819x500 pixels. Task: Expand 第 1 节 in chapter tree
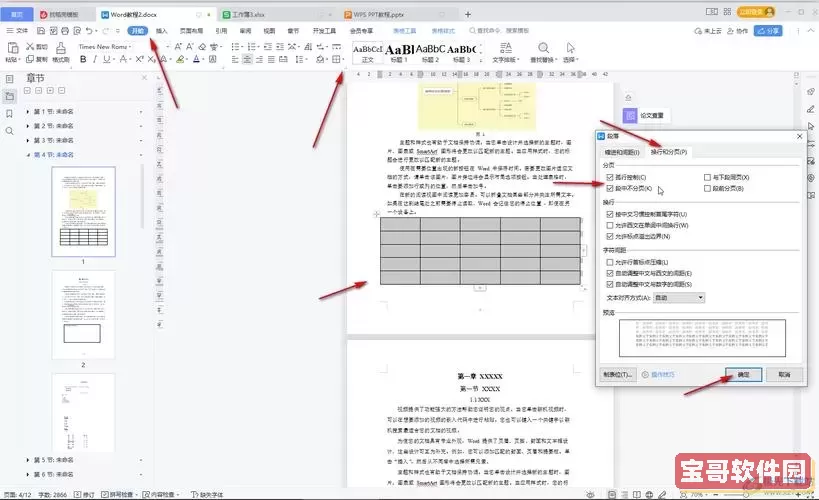(27, 112)
